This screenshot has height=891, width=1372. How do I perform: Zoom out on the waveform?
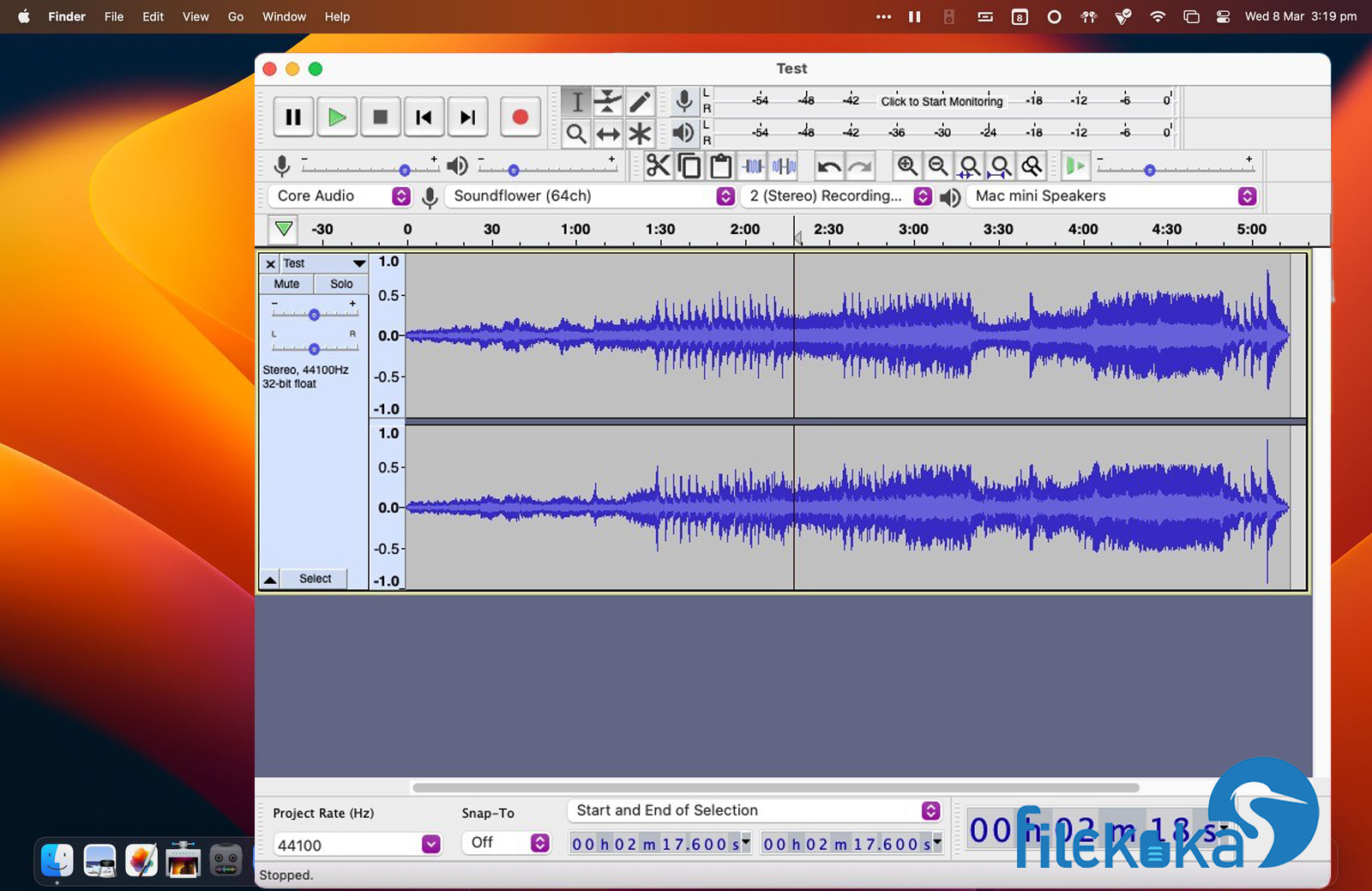[938, 166]
